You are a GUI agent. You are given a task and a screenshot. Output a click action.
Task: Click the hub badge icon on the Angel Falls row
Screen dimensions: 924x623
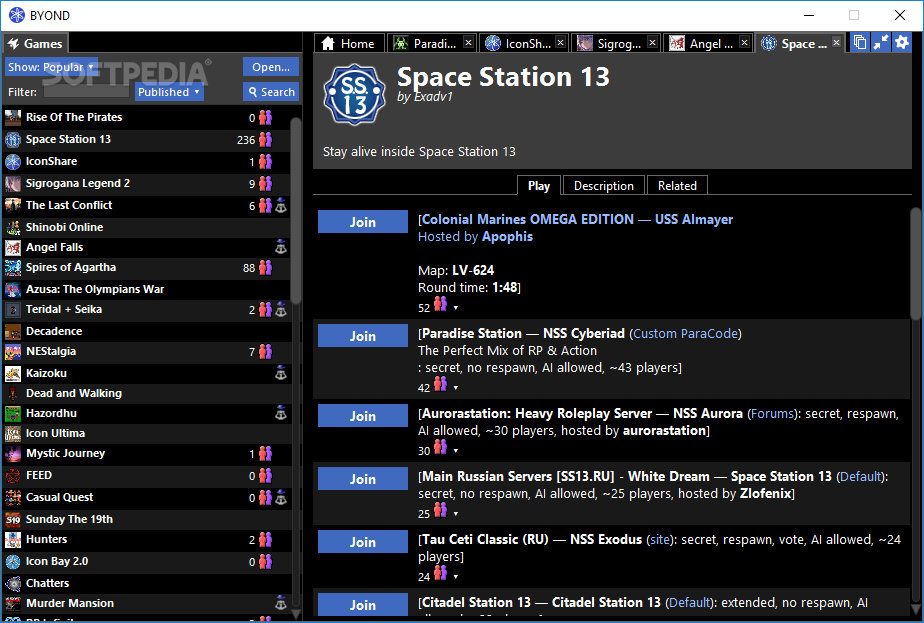pyautogui.click(x=281, y=247)
